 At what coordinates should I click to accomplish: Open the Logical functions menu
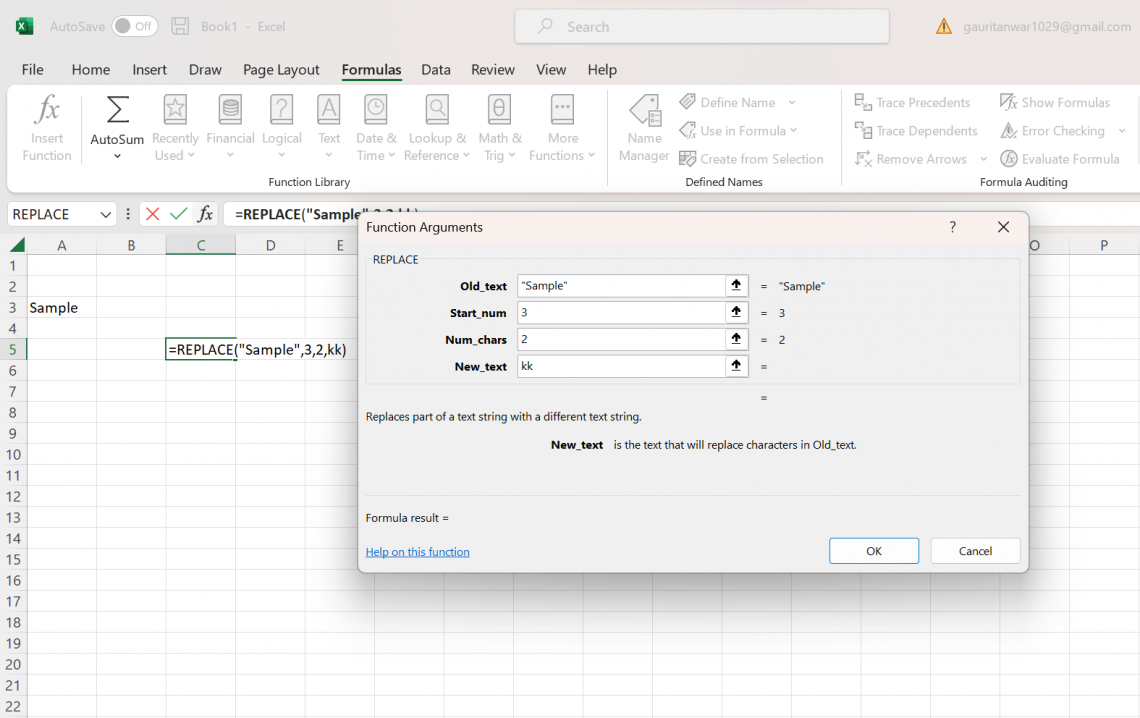282,127
